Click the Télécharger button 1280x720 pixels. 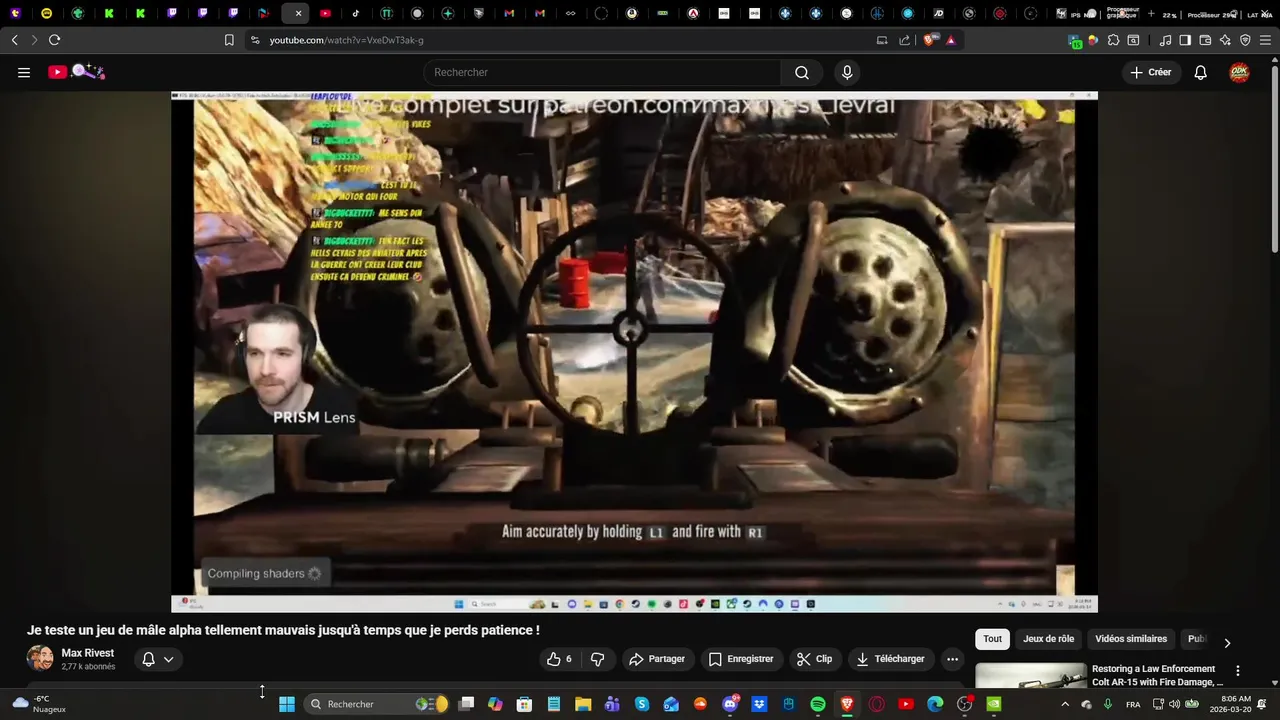(891, 659)
